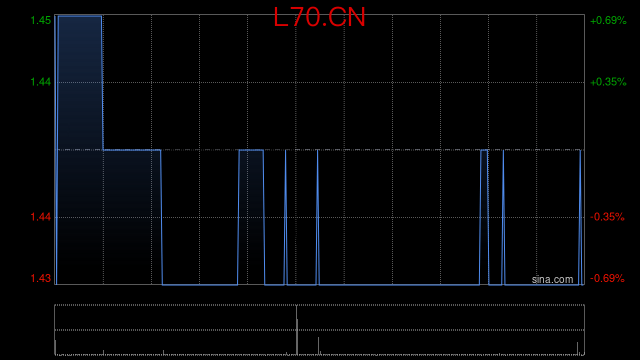640x360 pixels.
Task: Click the 1.45 price axis label
Action: click(x=41, y=20)
